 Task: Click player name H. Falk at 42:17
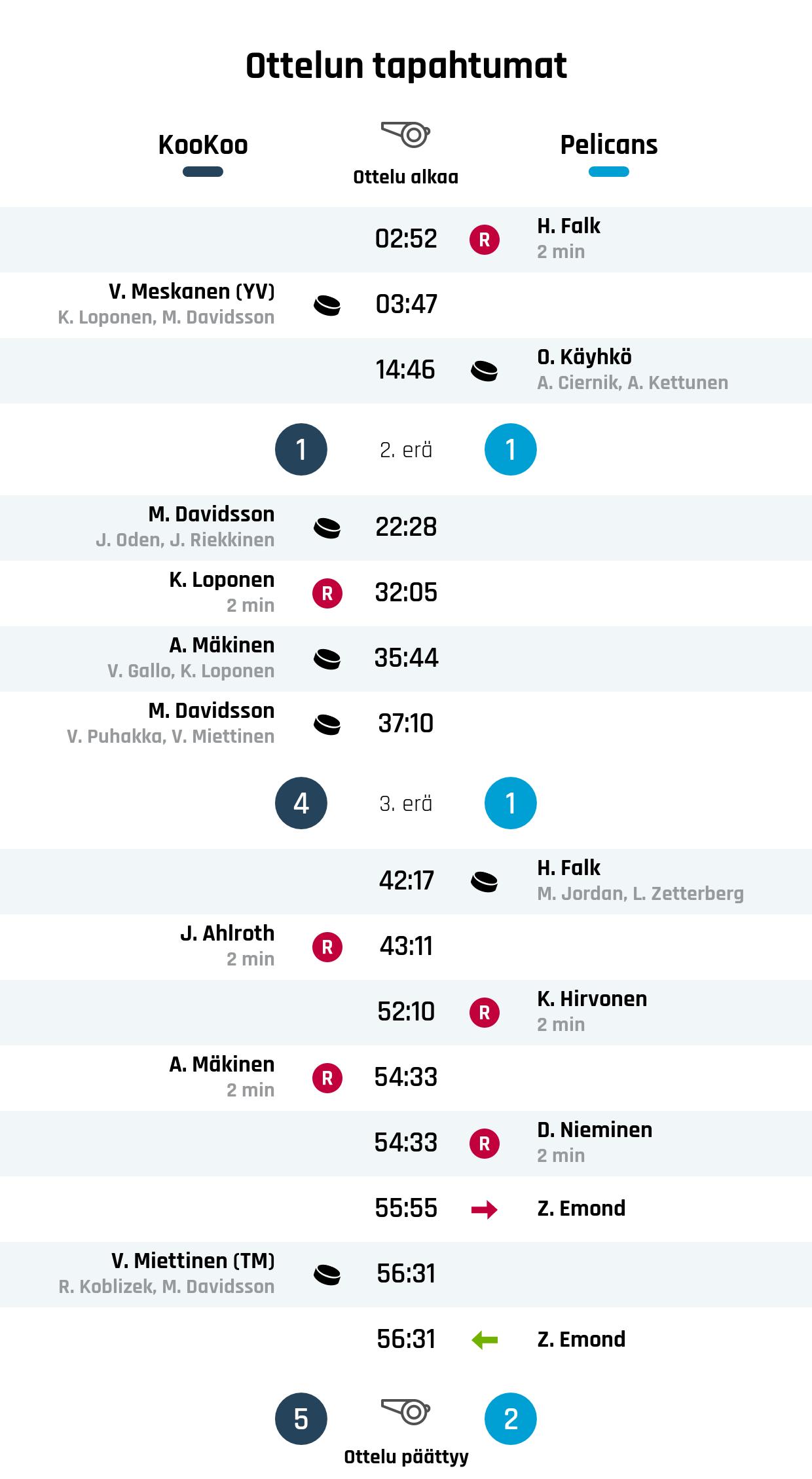(x=568, y=868)
